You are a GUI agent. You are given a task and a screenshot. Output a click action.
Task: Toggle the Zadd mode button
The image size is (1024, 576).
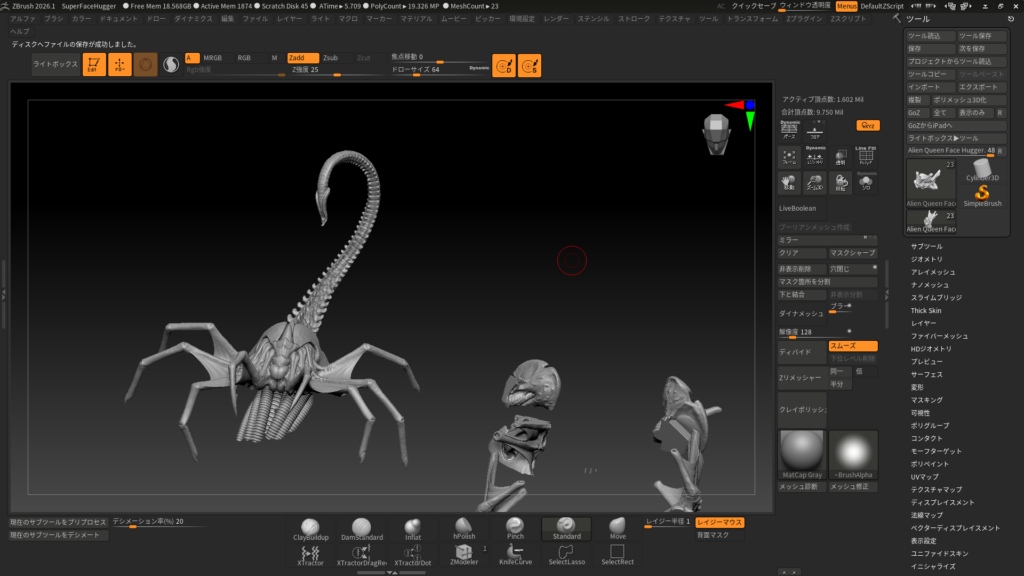[x=302, y=58]
